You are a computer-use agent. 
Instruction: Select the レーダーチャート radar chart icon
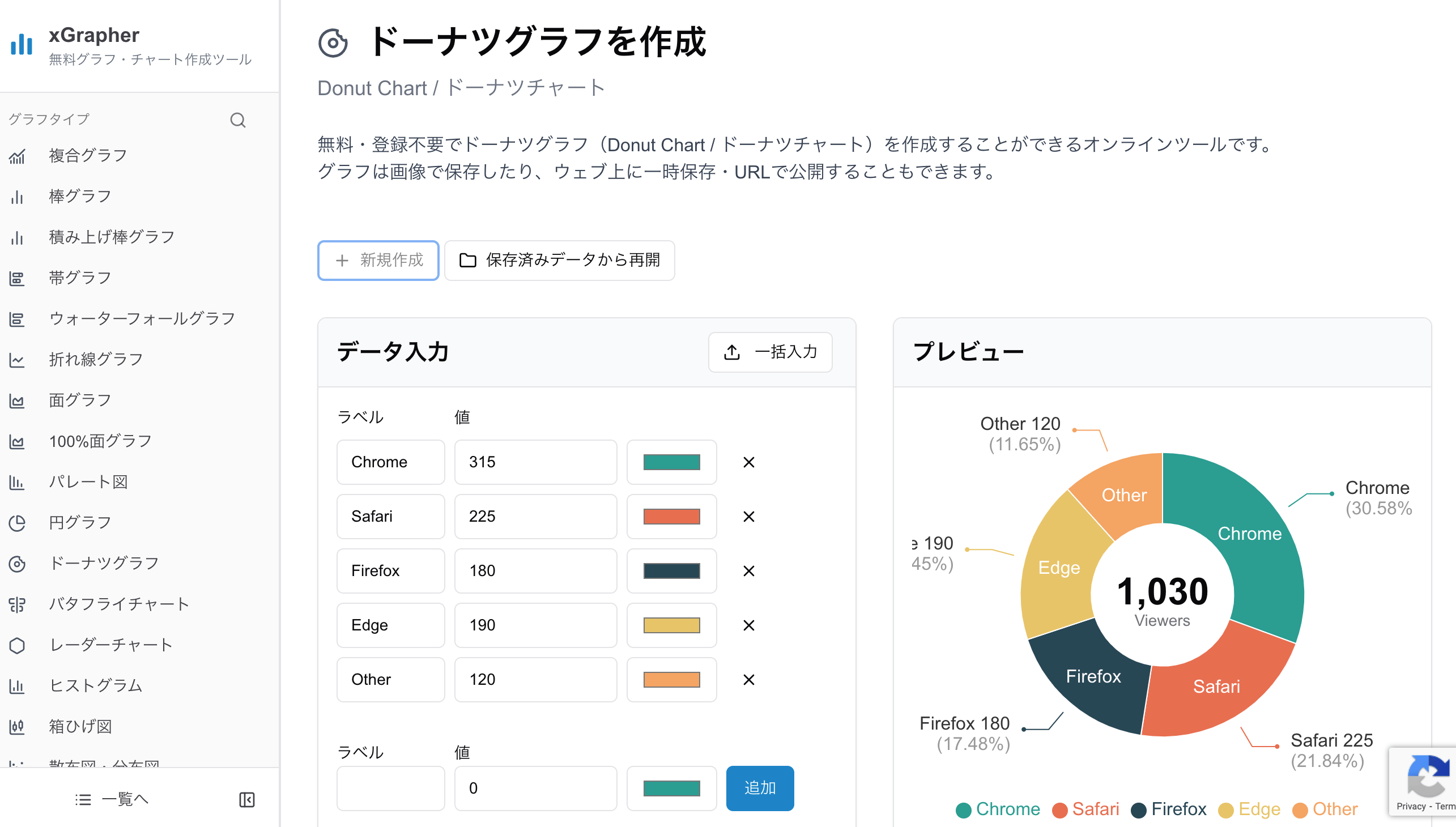17,645
